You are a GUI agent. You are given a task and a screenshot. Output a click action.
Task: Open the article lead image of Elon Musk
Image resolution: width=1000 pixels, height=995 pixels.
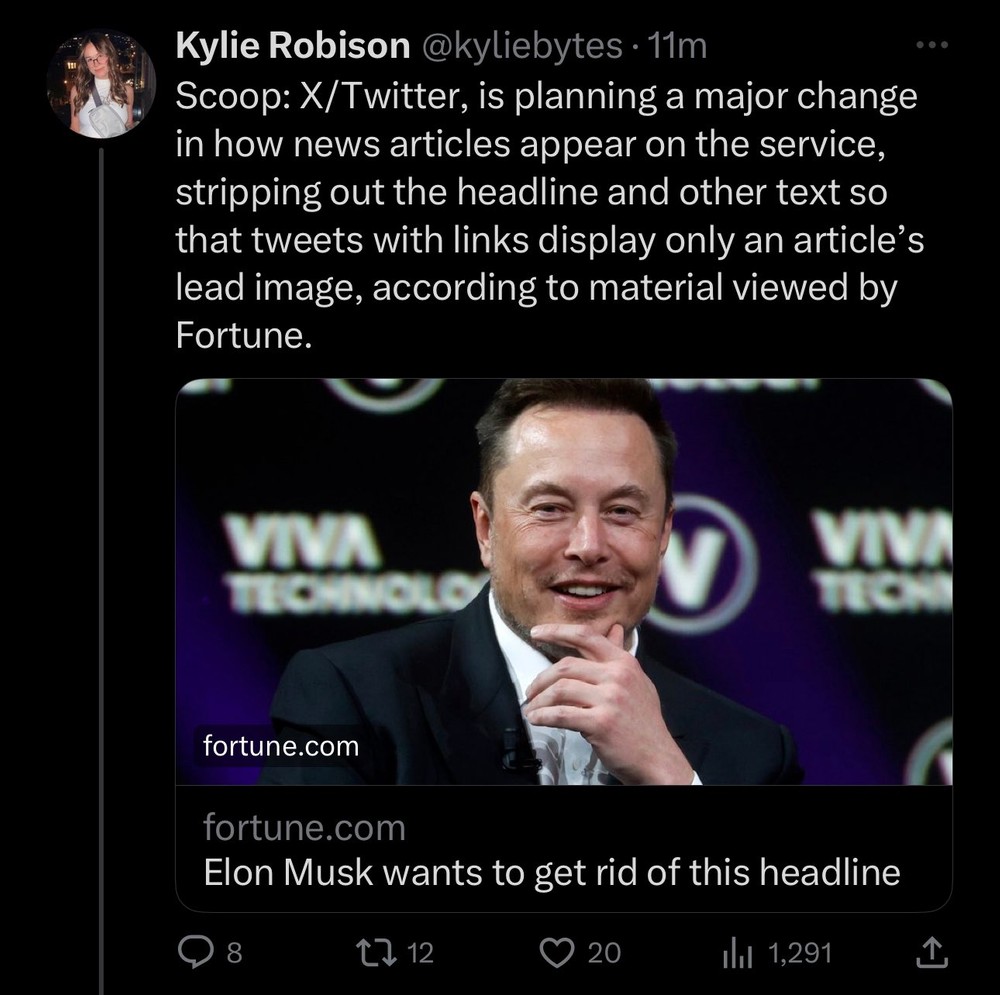(564, 581)
